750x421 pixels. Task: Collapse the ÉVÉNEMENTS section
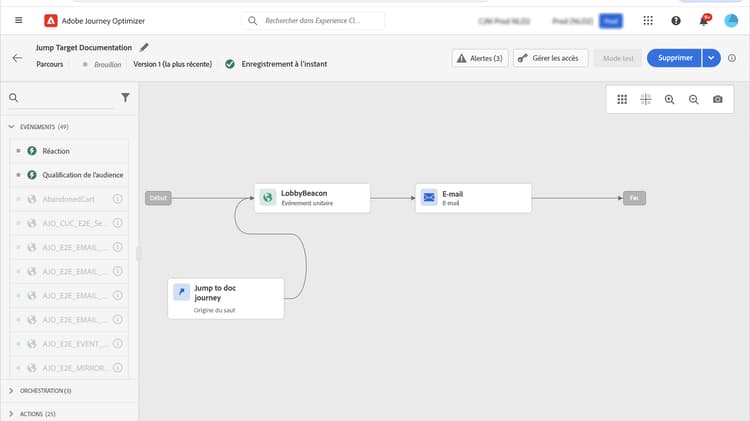click(11, 127)
